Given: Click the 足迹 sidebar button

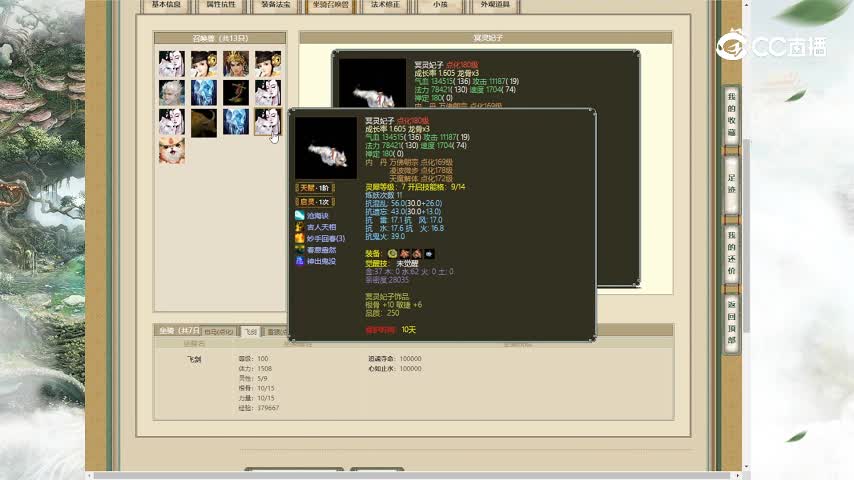Looking at the screenshot, I should [x=732, y=183].
